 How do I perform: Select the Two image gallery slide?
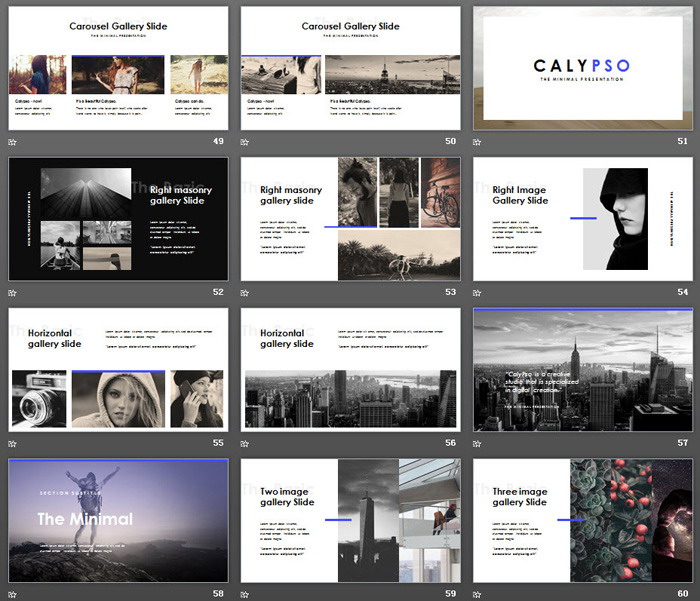(350, 520)
